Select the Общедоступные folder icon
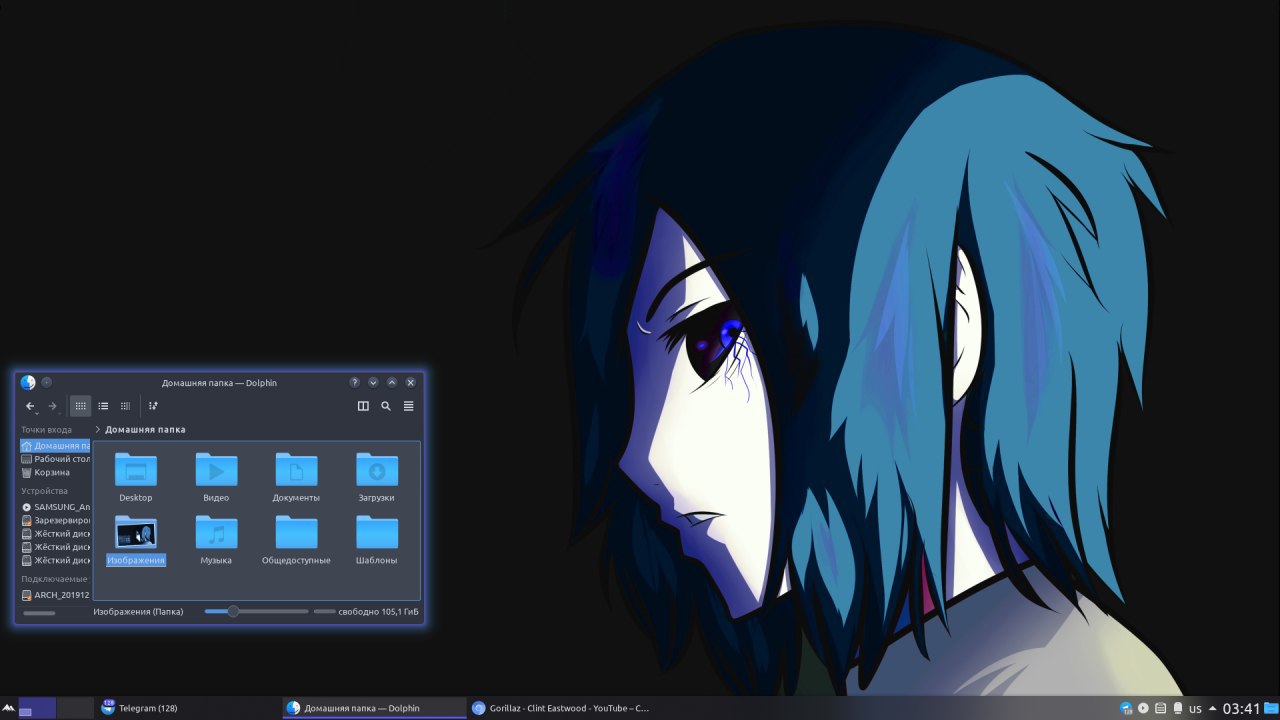The height and width of the screenshot is (720, 1280). [x=296, y=532]
